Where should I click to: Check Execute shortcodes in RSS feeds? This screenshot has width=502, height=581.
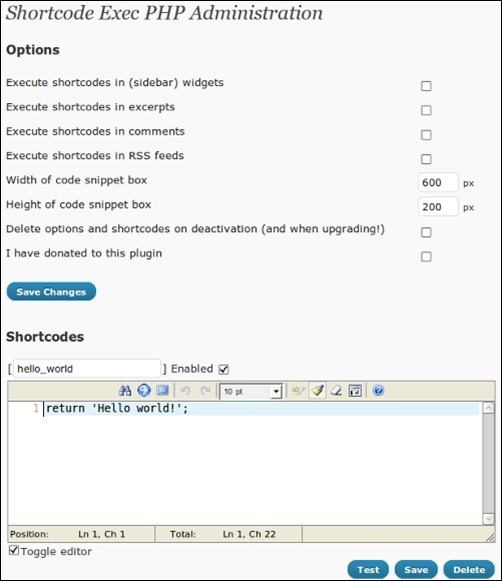click(x=426, y=159)
